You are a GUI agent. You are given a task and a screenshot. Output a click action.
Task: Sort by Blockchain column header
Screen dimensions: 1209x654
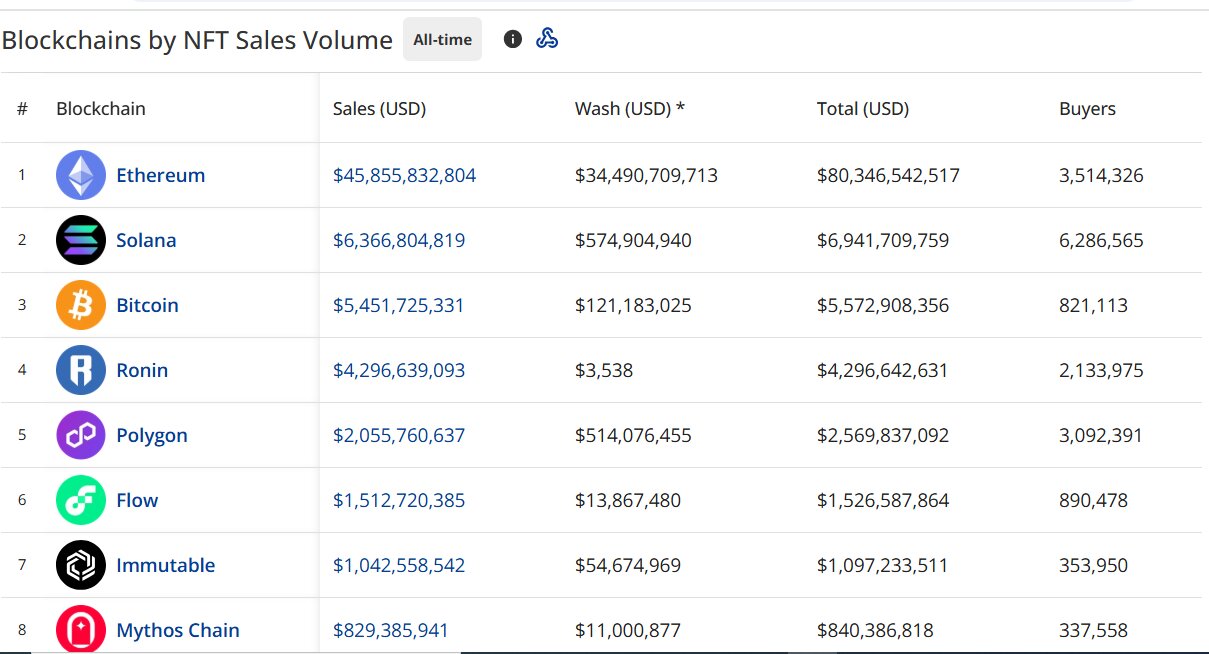click(x=101, y=109)
